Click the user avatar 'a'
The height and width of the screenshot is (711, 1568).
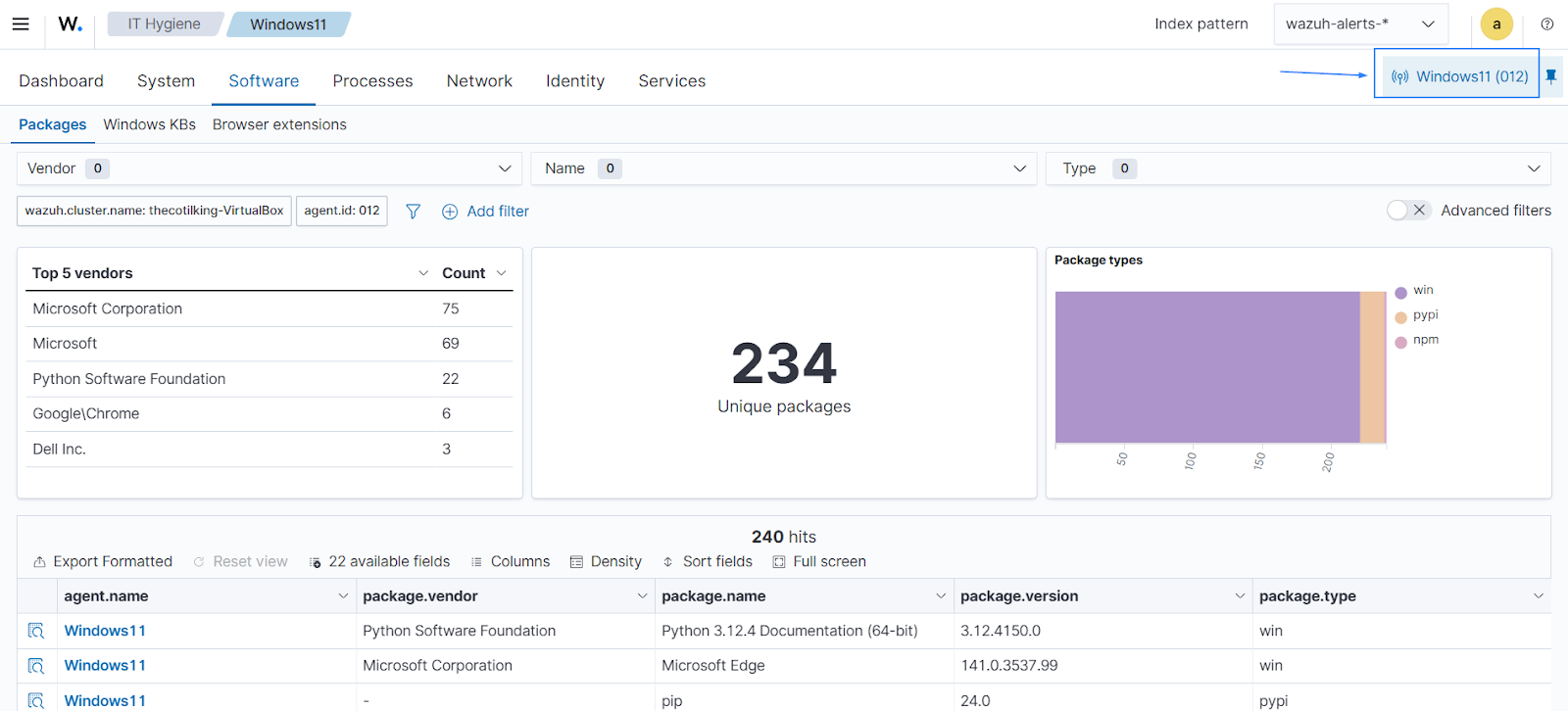(x=1496, y=24)
